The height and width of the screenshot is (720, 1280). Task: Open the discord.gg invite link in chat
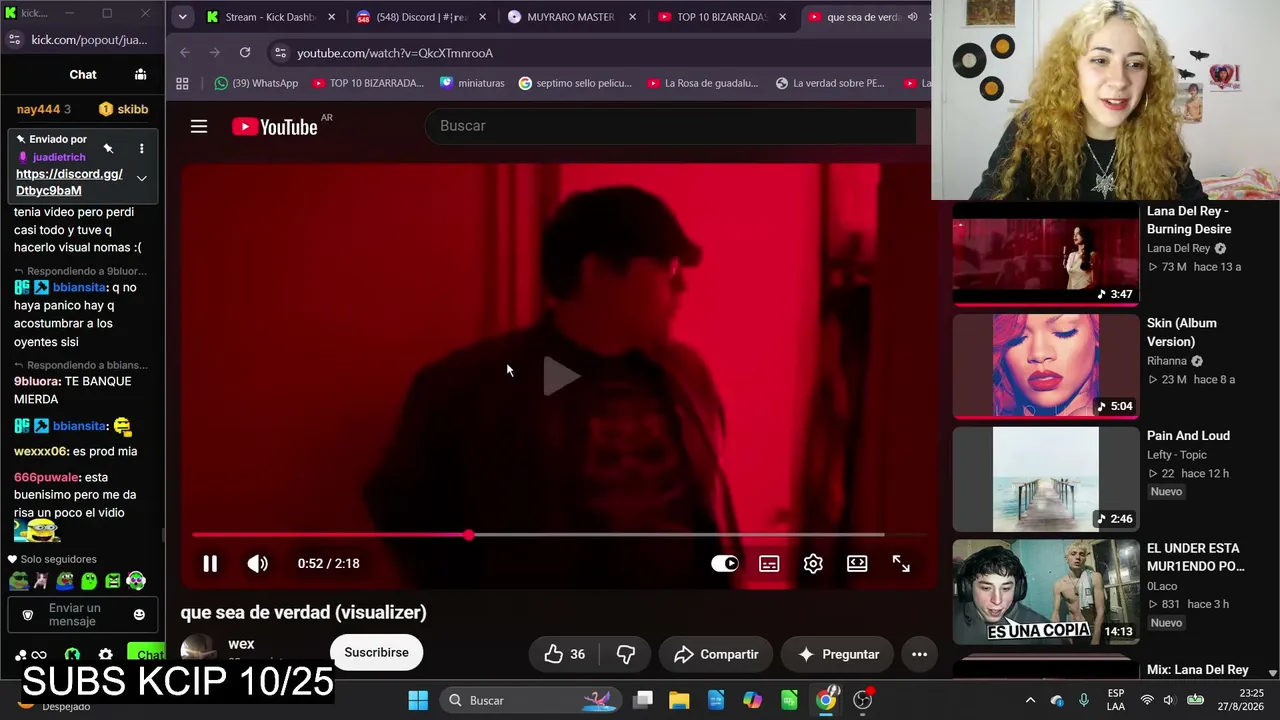(69, 182)
